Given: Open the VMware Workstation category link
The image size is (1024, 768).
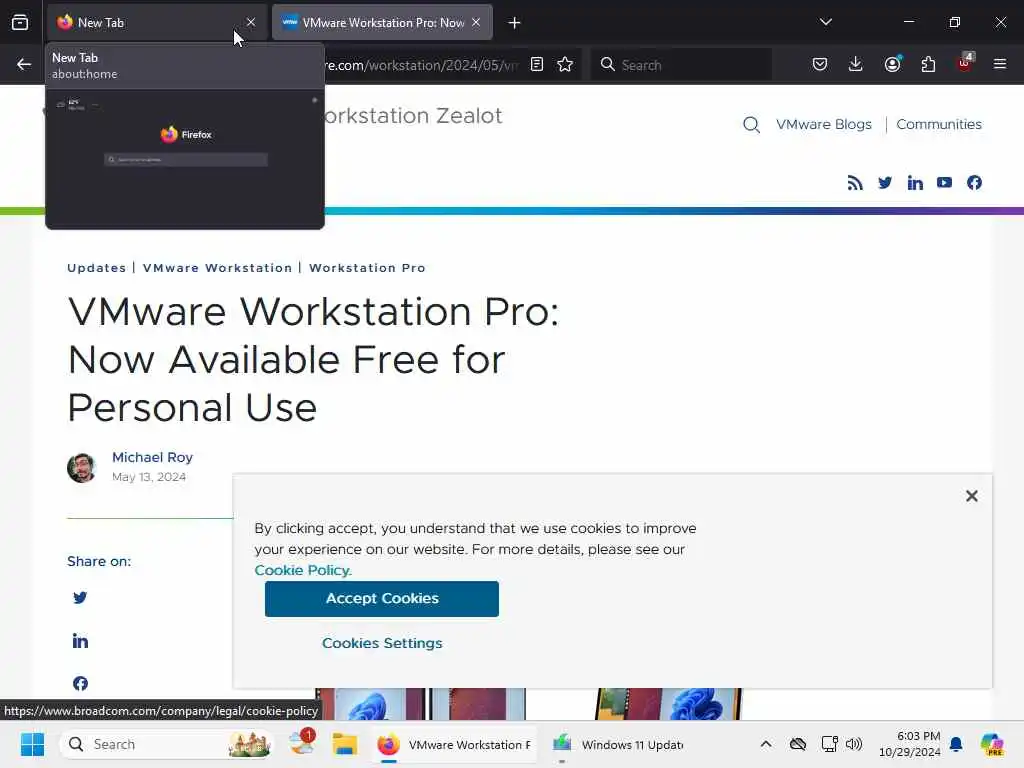Looking at the screenshot, I should coord(217,268).
